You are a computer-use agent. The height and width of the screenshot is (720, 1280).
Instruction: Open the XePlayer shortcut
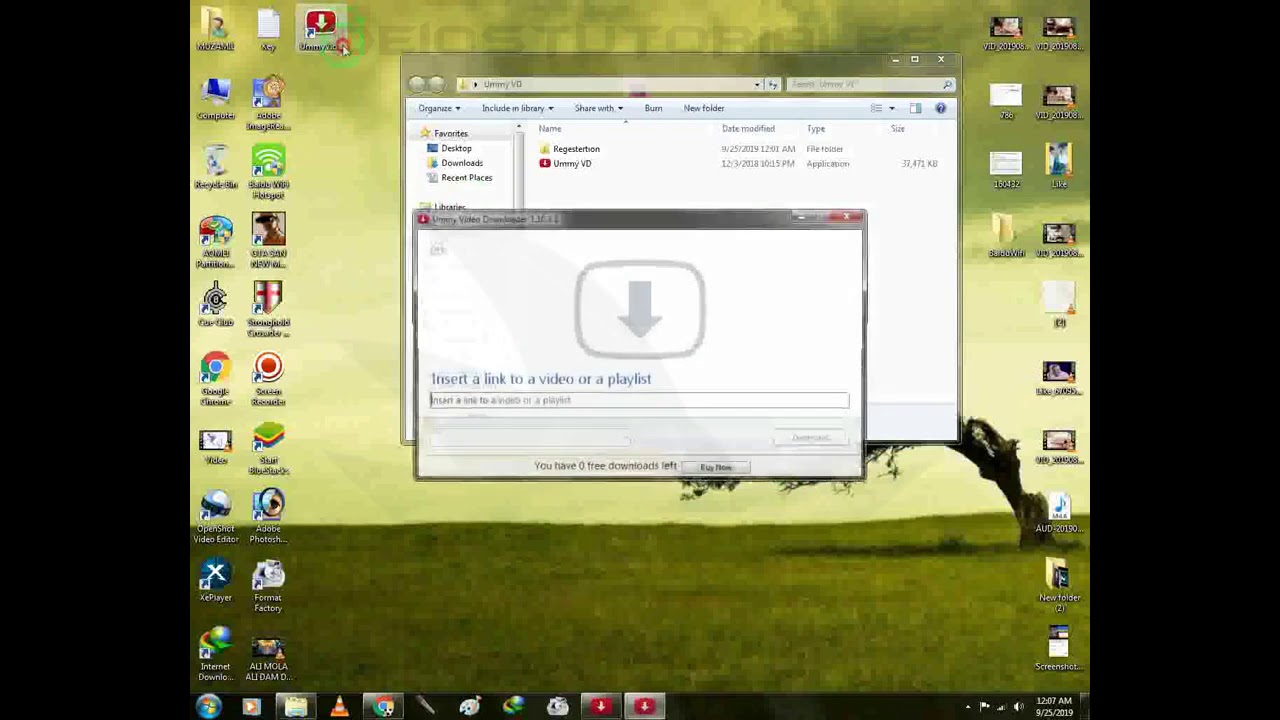[215, 582]
